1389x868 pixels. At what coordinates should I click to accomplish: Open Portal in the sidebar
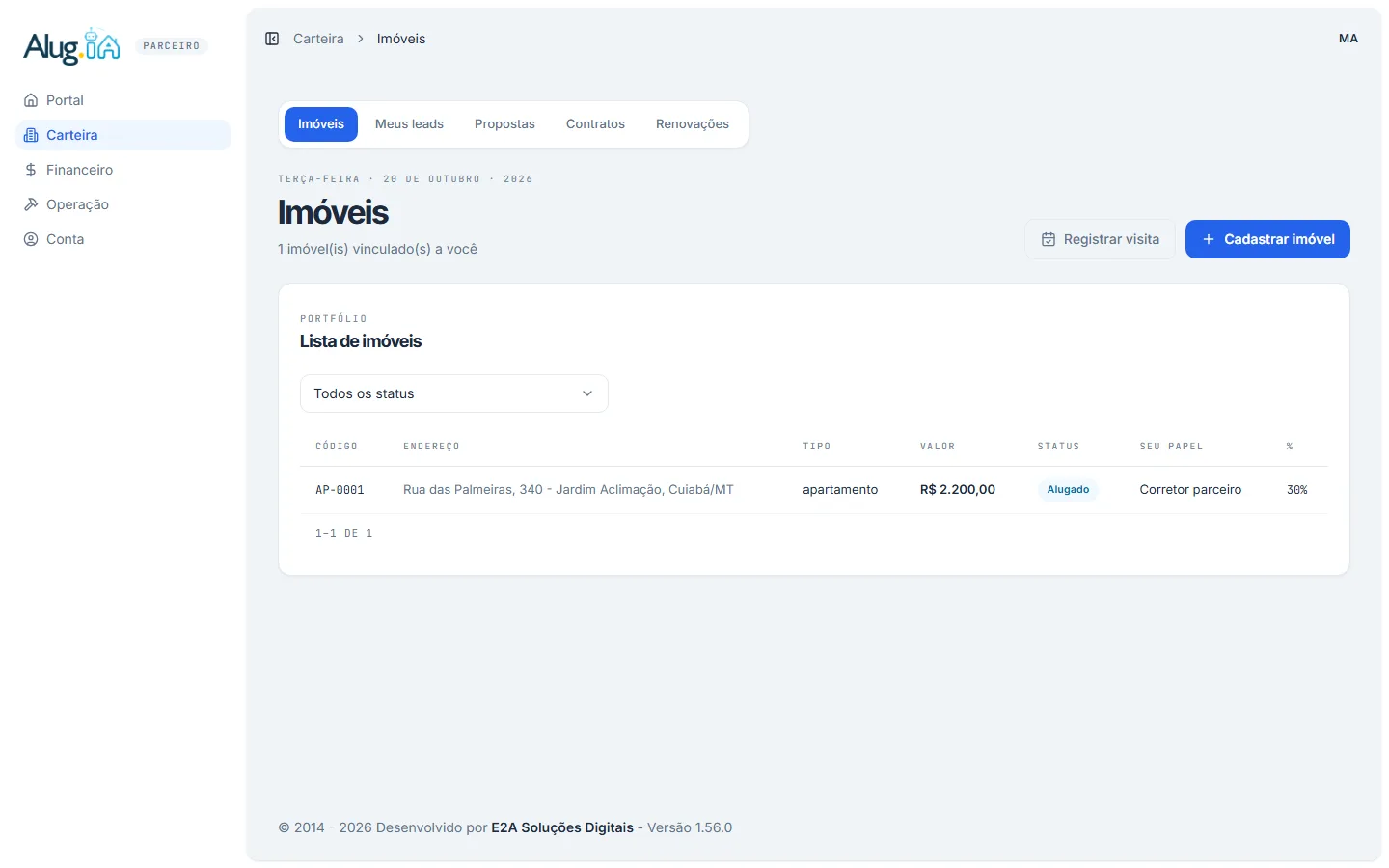123,100
